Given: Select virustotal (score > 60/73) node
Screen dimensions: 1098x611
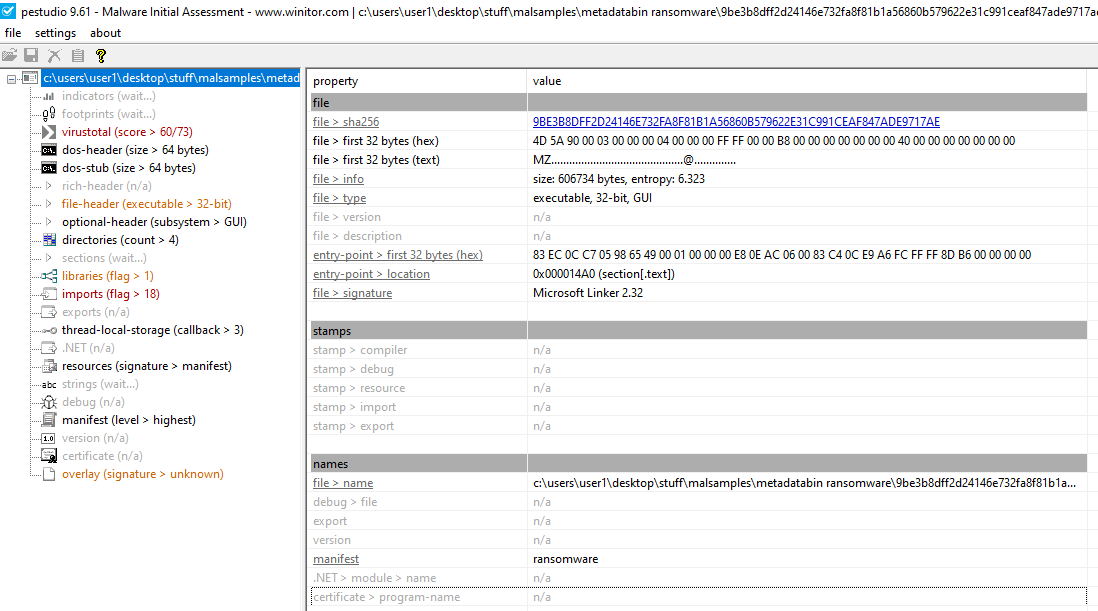Looking at the screenshot, I should [127, 132].
